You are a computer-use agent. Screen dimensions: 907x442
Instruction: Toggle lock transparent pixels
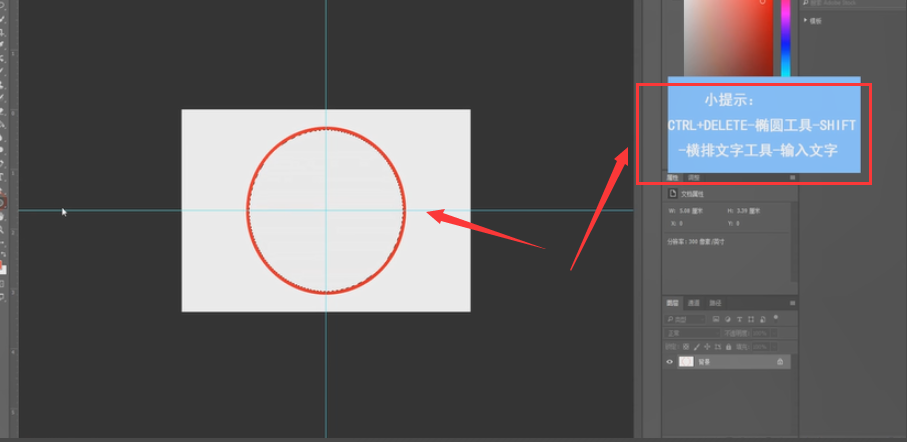pos(686,347)
